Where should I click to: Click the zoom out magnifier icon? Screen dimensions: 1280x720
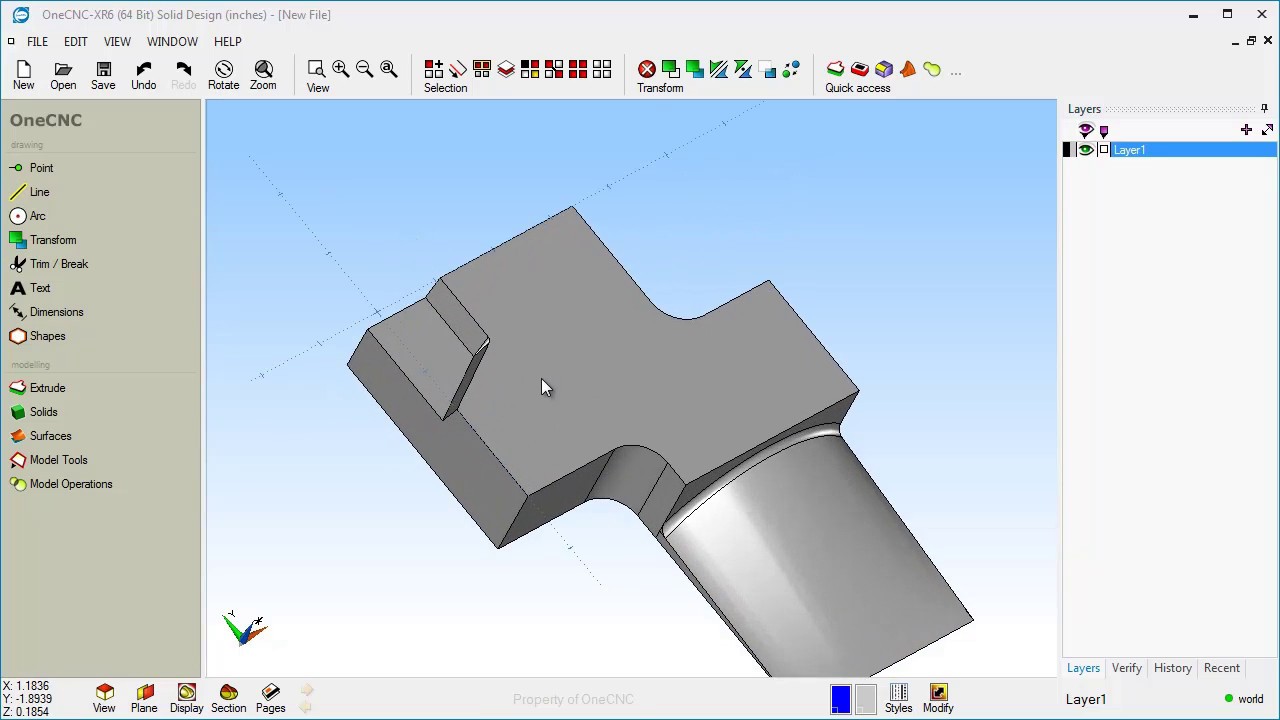click(x=365, y=69)
